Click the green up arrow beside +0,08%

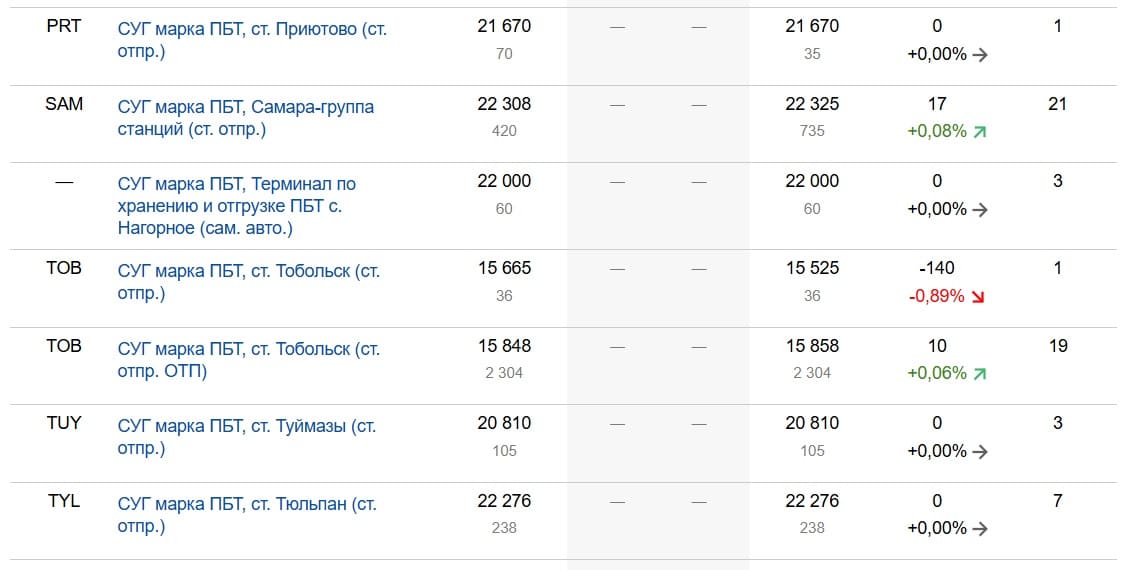(979, 132)
